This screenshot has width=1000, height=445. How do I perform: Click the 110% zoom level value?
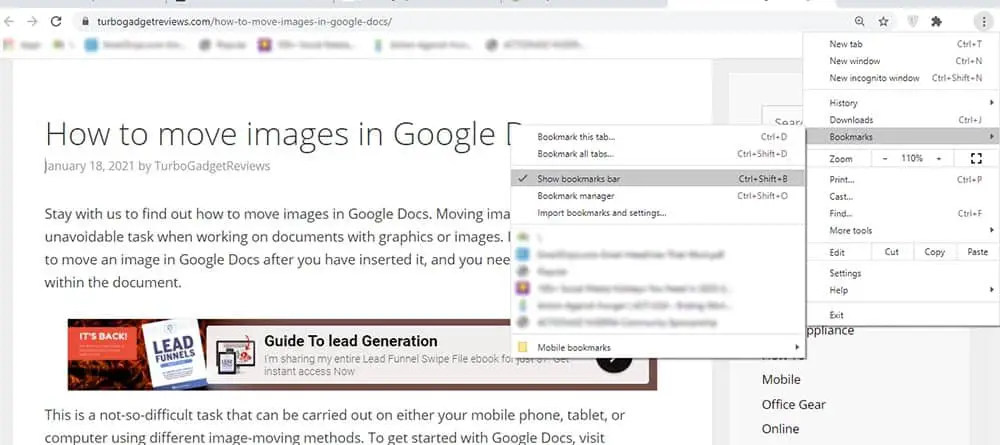(912, 158)
